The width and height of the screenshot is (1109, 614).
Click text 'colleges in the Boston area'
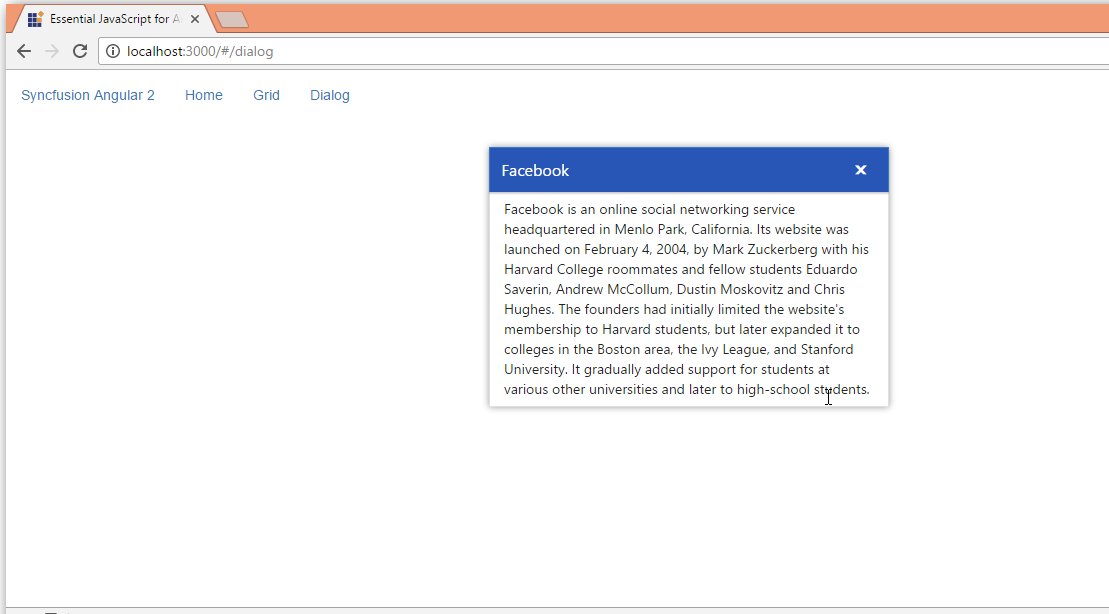coord(588,349)
